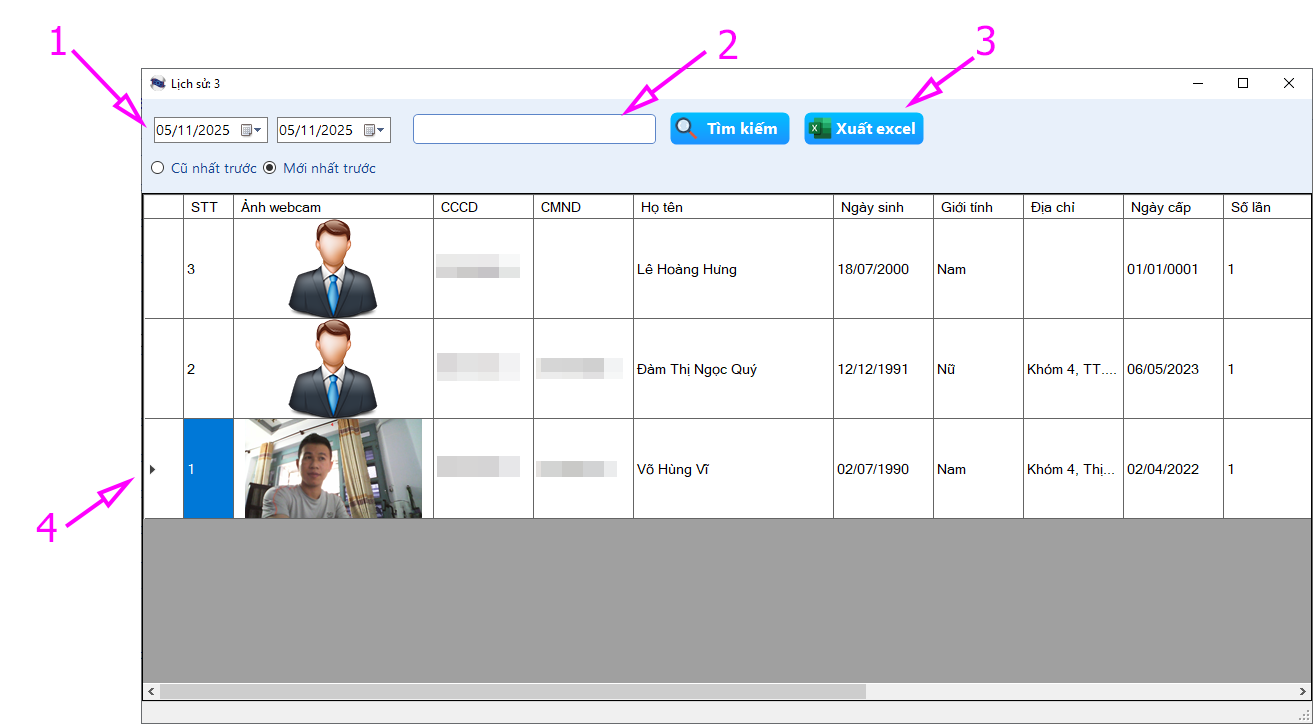1313x724 pixels.
Task: Maximize the Lịch sử window
Action: coord(1243,84)
